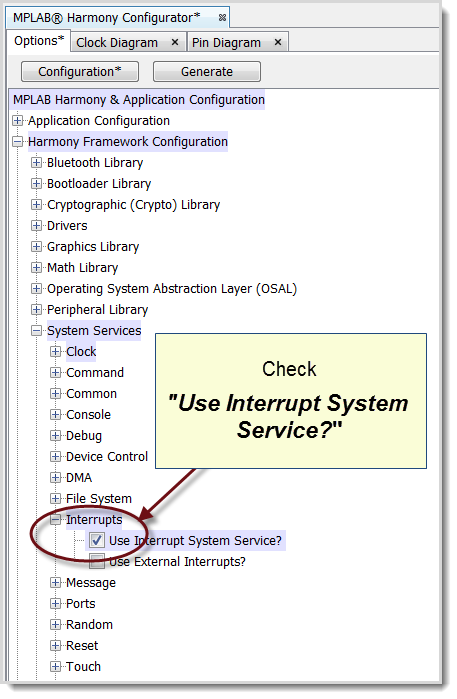Select Message label in tree
Screen dimensions: 457x699
91,583
